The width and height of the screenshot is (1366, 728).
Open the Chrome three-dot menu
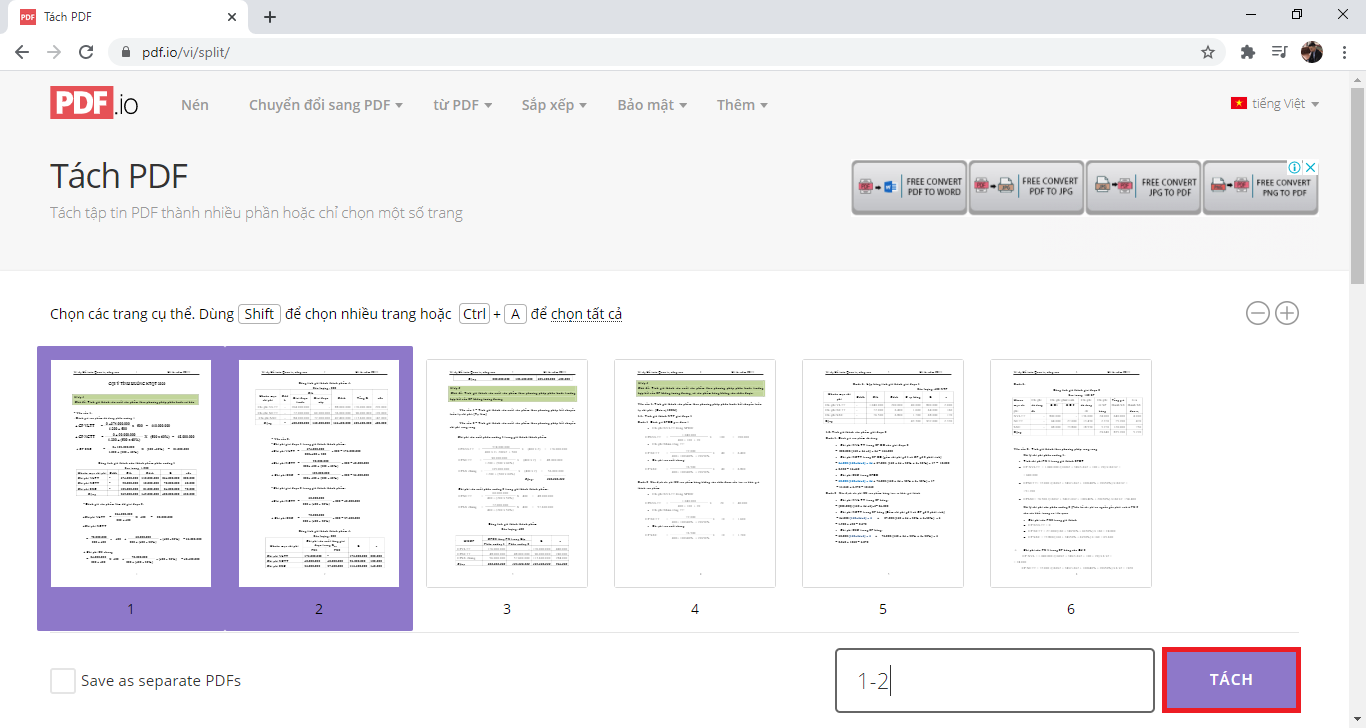[1344, 52]
